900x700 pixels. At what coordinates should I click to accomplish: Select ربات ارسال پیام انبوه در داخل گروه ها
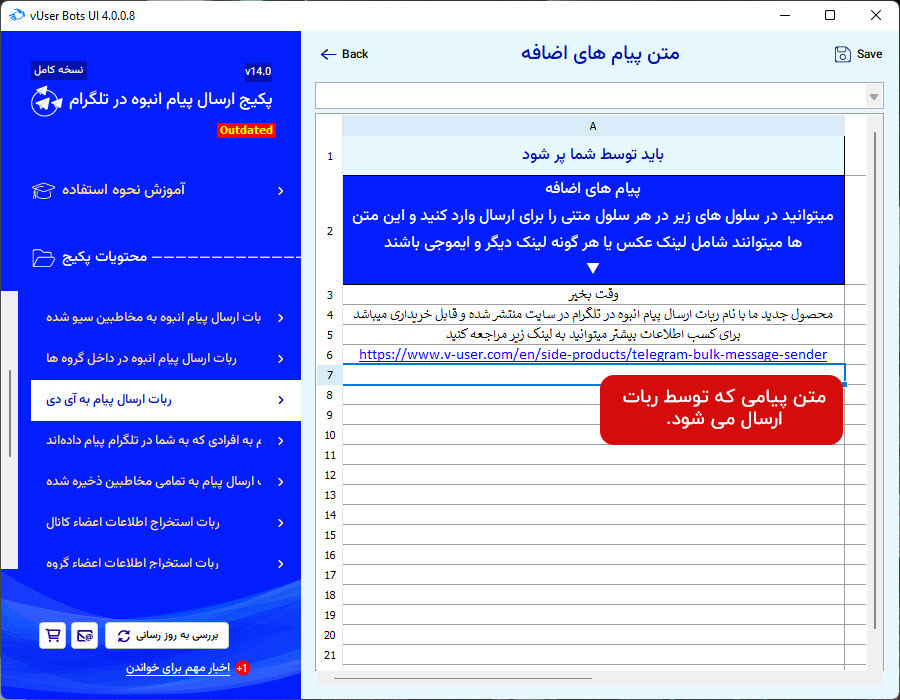[166, 359]
